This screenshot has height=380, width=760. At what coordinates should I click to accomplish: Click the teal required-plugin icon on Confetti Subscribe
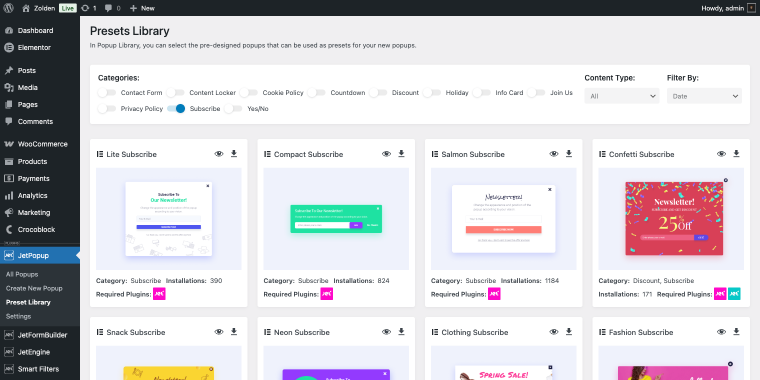(x=734, y=294)
